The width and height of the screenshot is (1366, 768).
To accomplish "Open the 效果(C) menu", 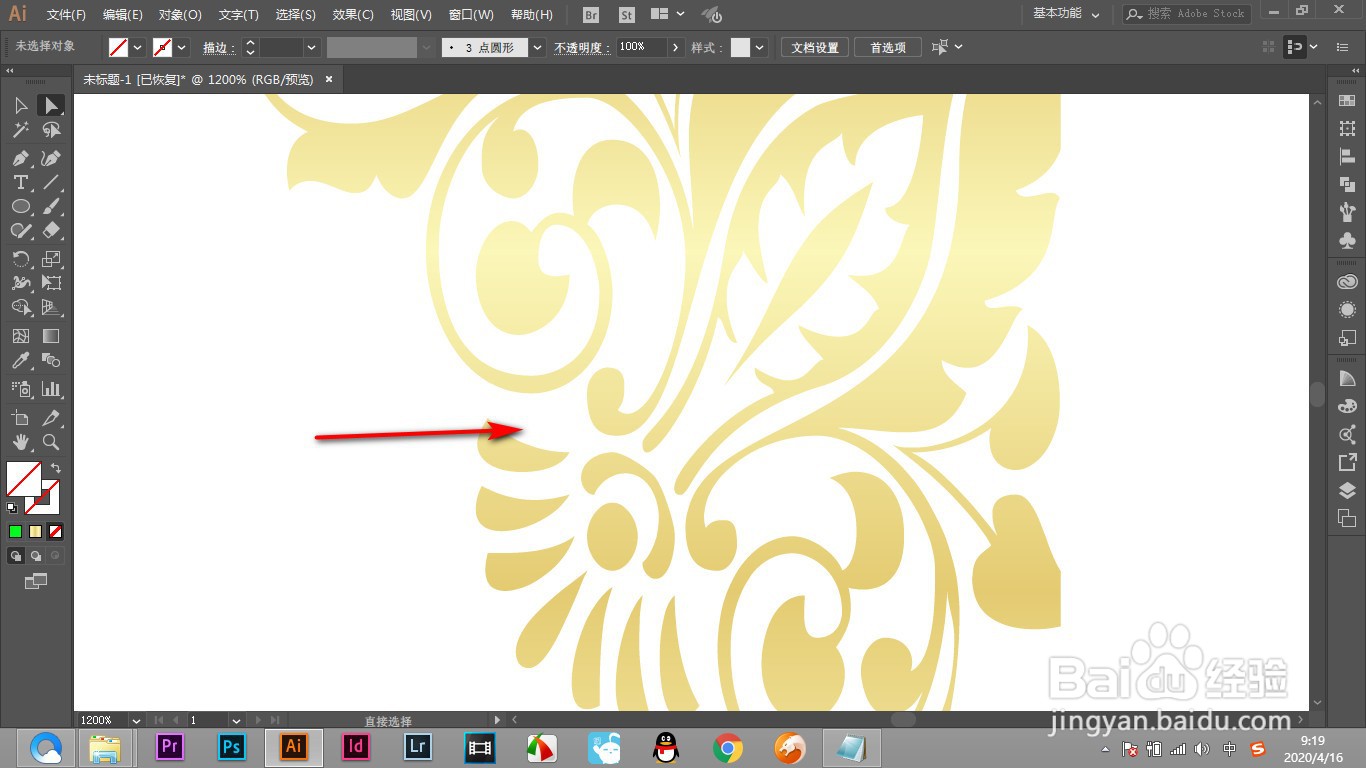I will [x=353, y=15].
